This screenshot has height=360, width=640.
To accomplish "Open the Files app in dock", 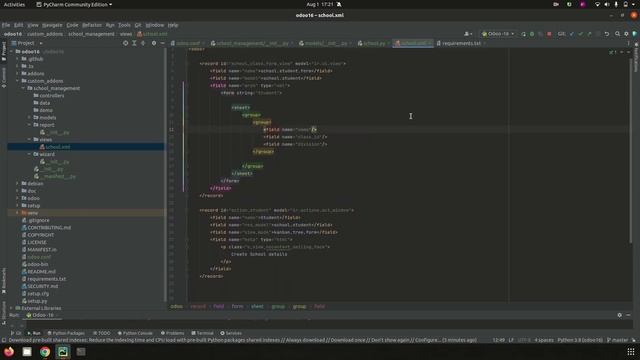I will pos(27,351).
